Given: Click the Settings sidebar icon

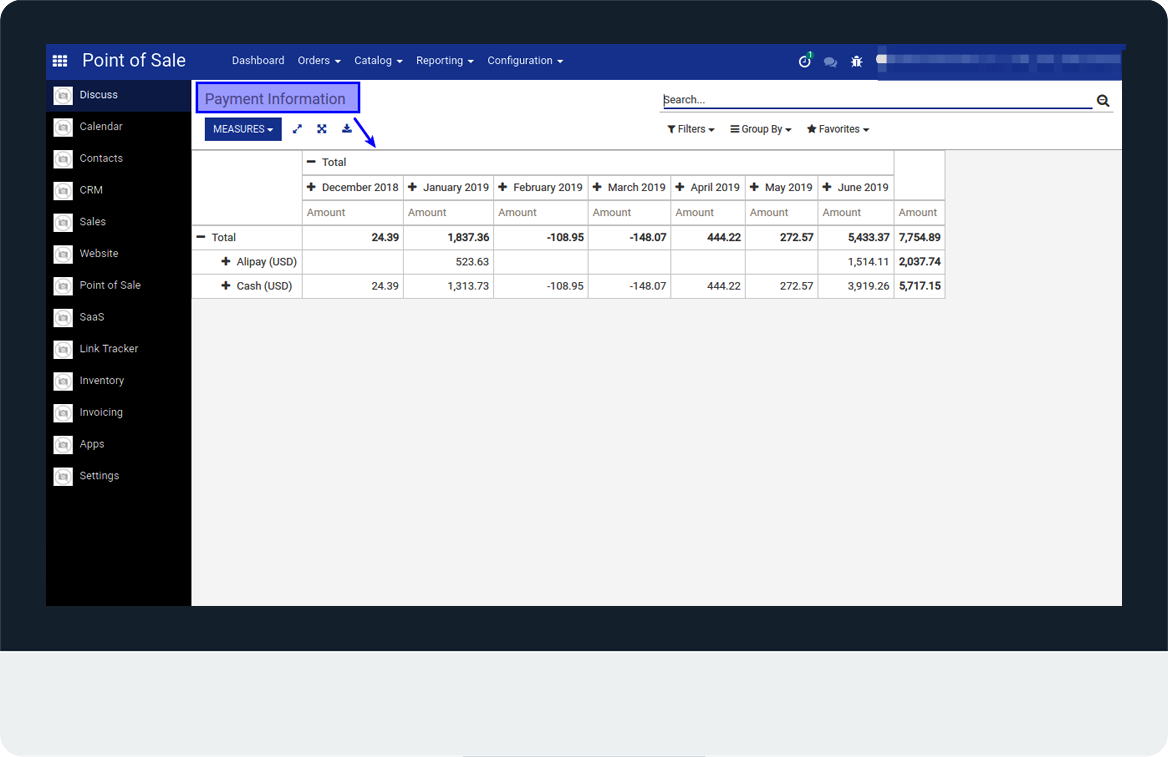Looking at the screenshot, I should click(x=63, y=477).
